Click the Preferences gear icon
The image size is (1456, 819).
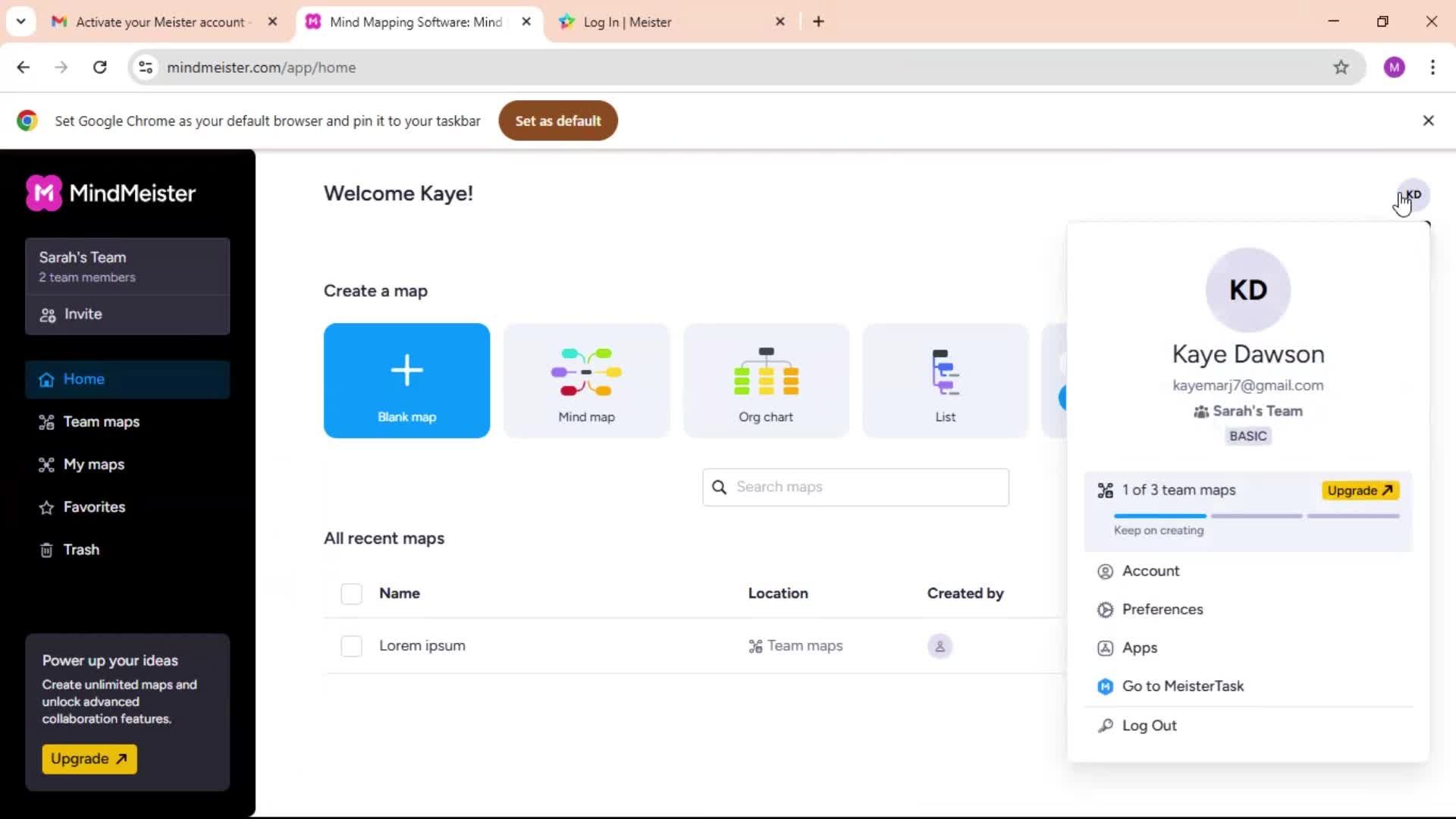[x=1106, y=610]
